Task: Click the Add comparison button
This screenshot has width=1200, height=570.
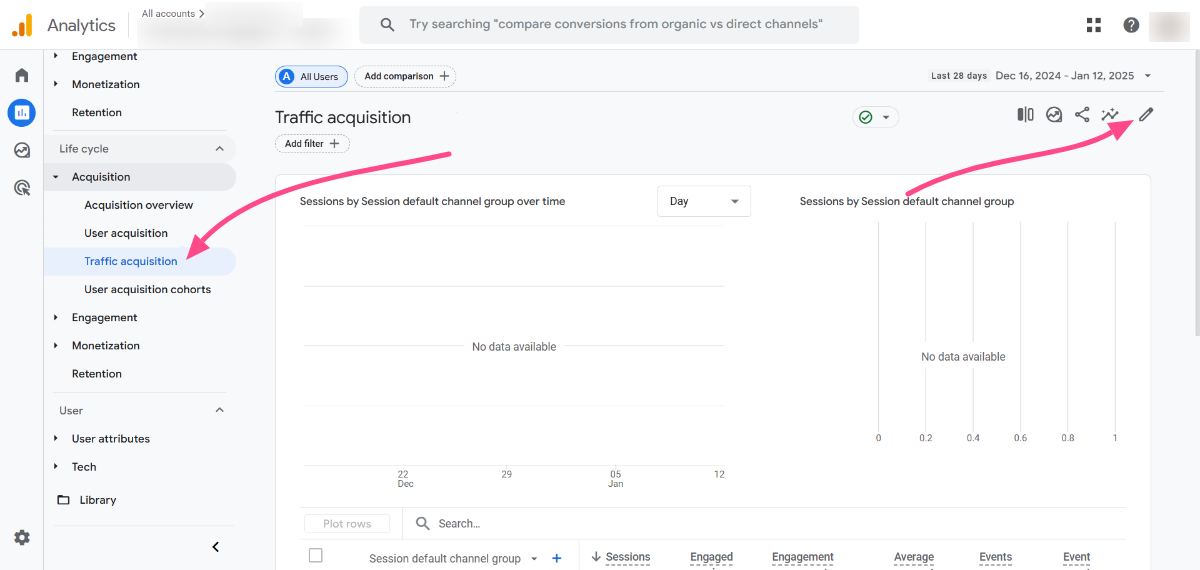Action: coord(405,76)
